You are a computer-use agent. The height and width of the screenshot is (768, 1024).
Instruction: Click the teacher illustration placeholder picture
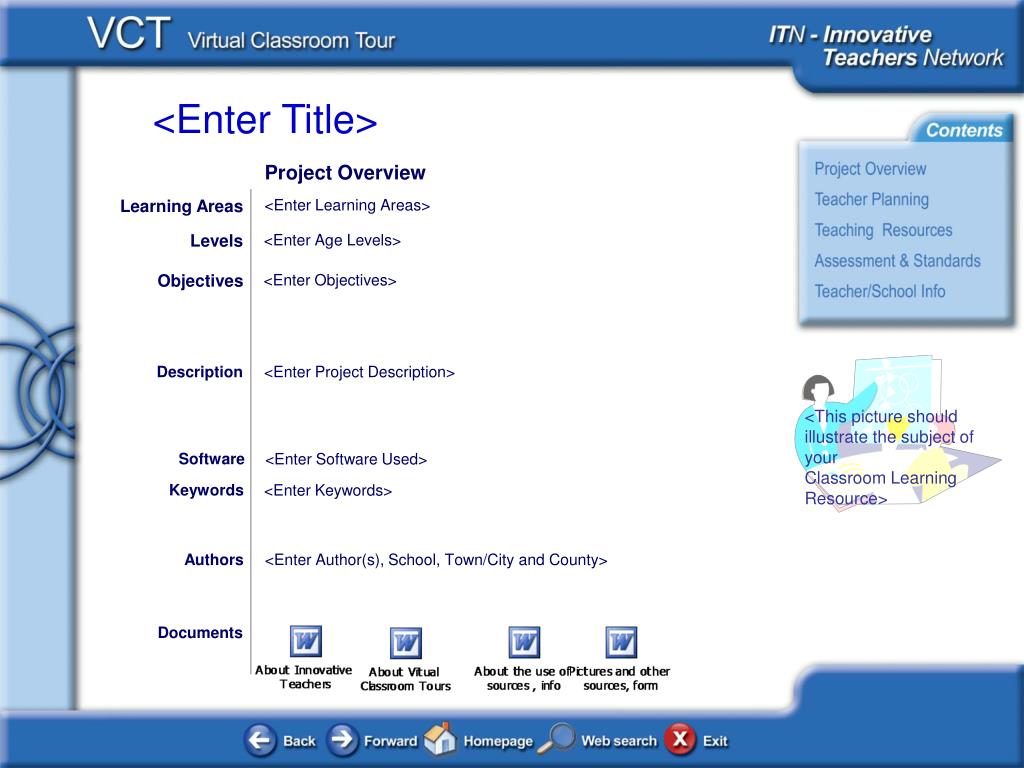(x=898, y=434)
